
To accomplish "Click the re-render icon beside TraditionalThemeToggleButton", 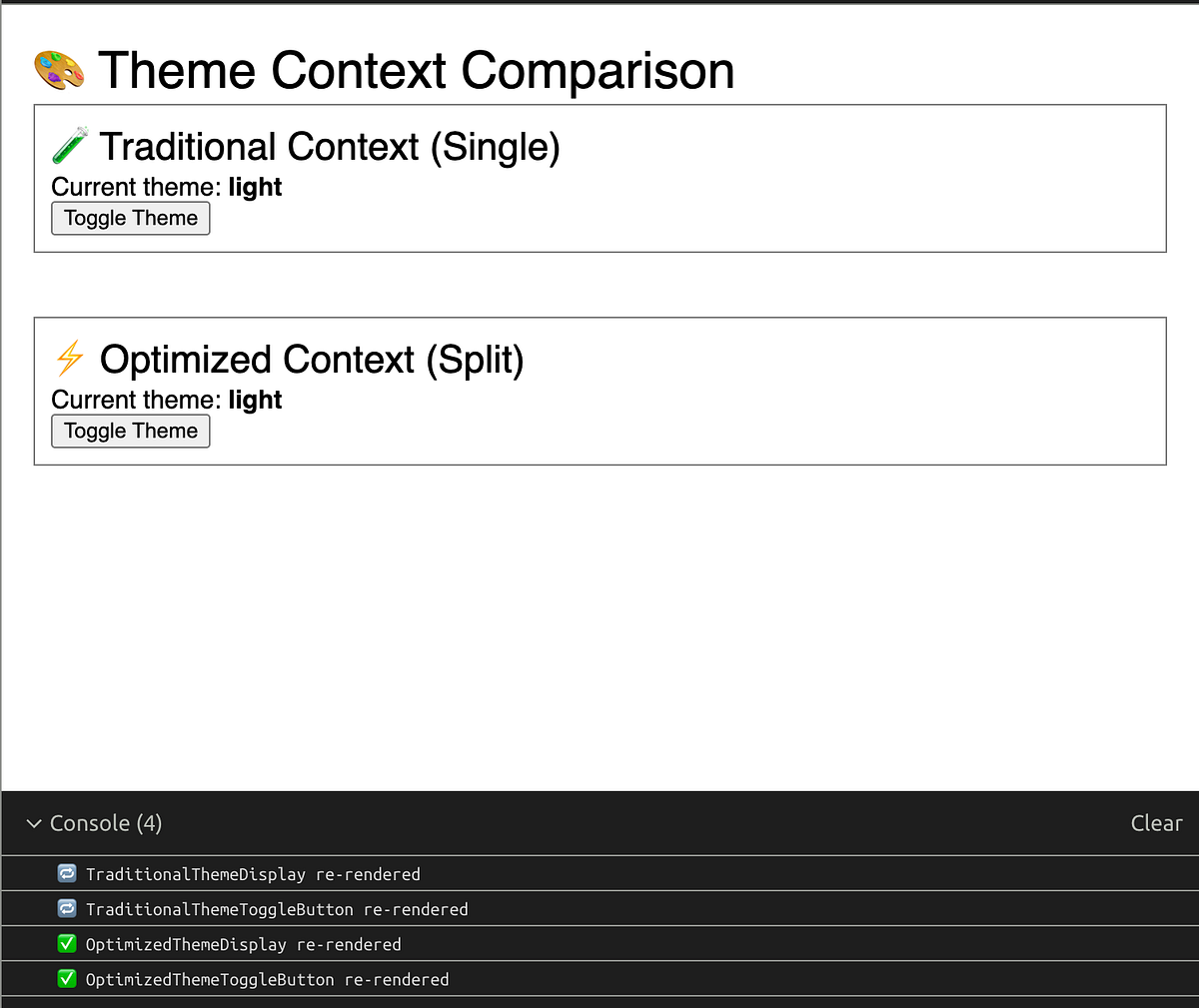I will (x=66, y=908).
